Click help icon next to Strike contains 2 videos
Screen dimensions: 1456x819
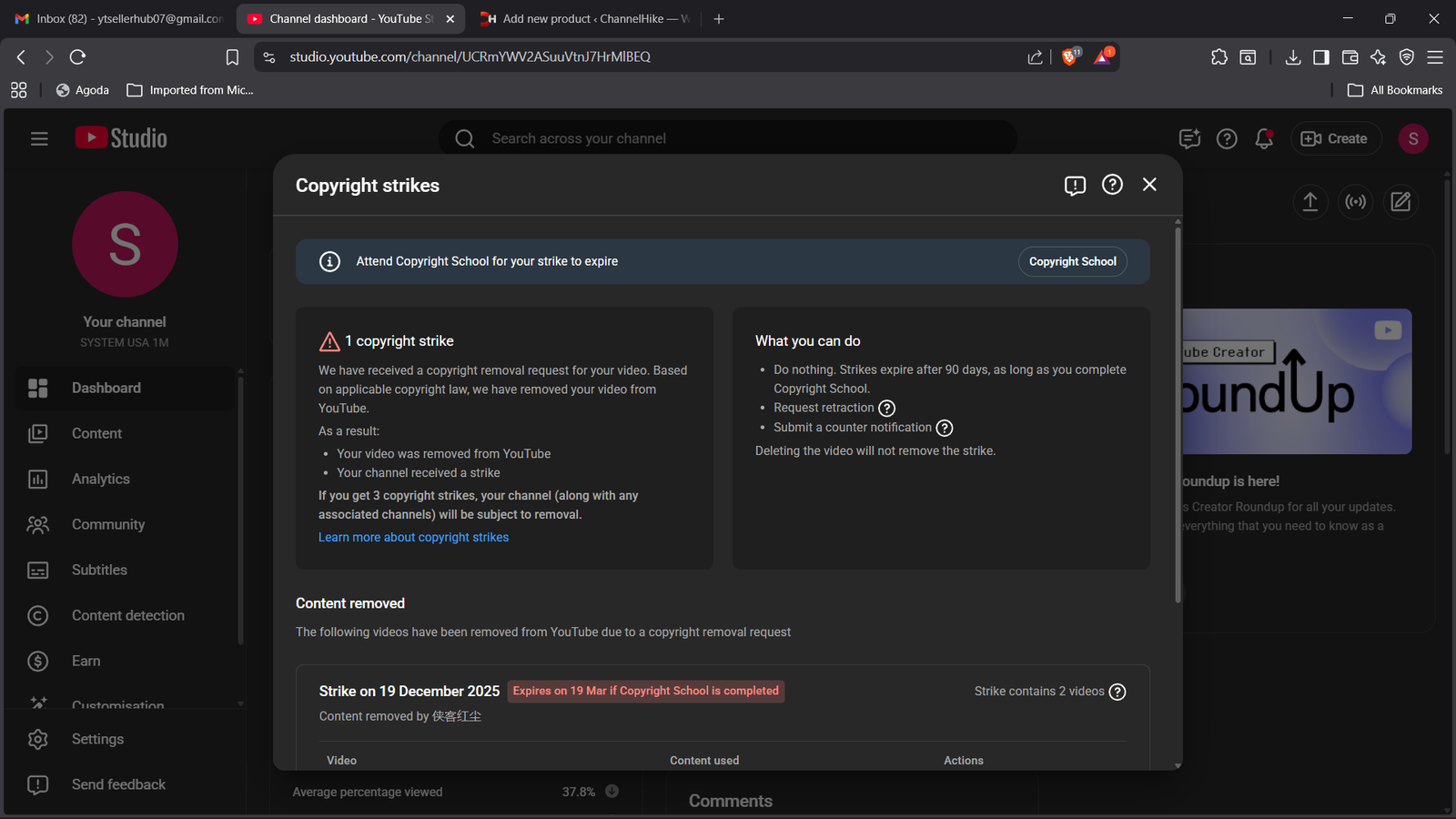[x=1117, y=692]
